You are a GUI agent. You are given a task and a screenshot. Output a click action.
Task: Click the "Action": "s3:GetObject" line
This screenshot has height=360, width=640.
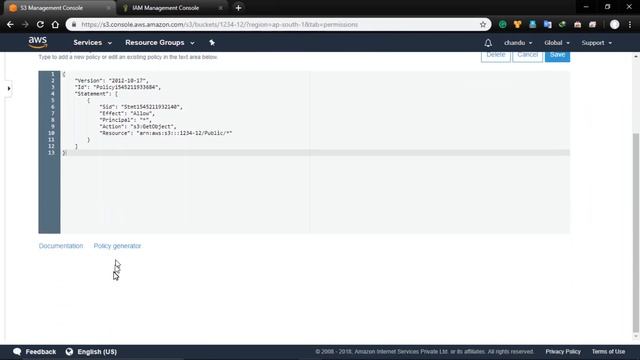(138, 127)
